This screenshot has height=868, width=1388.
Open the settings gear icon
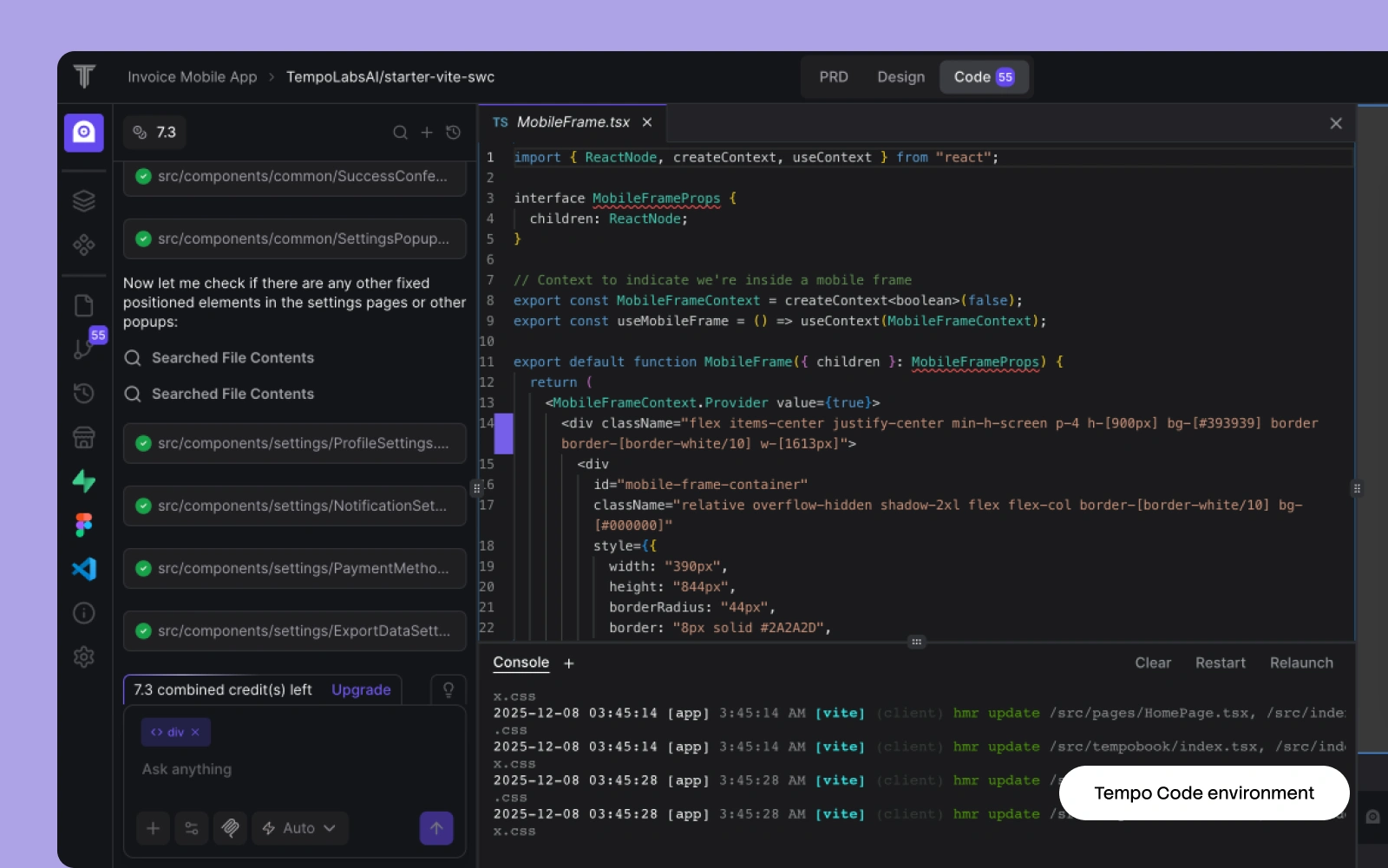pyautogui.click(x=84, y=657)
